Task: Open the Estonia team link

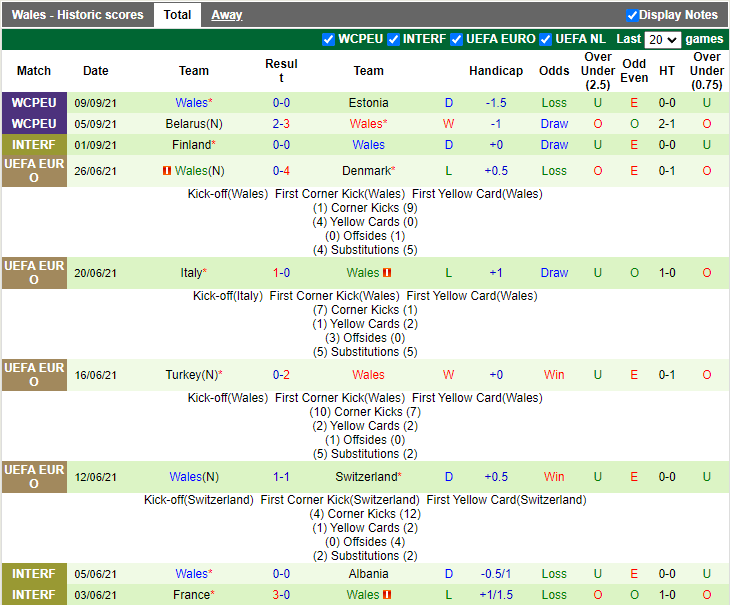Action: (x=368, y=103)
